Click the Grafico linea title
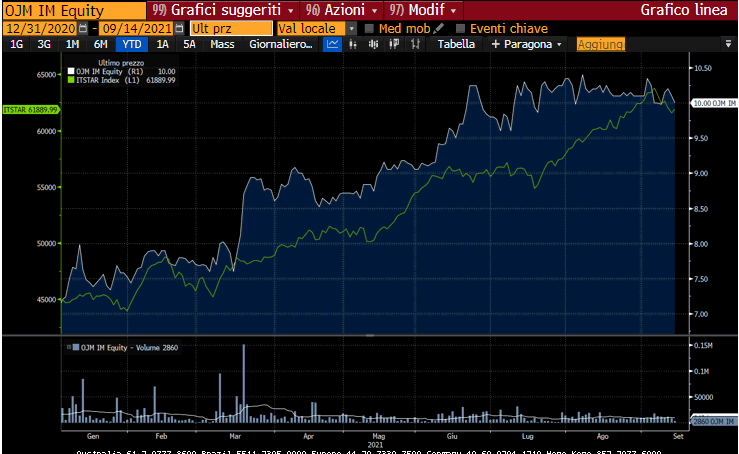 683,10
